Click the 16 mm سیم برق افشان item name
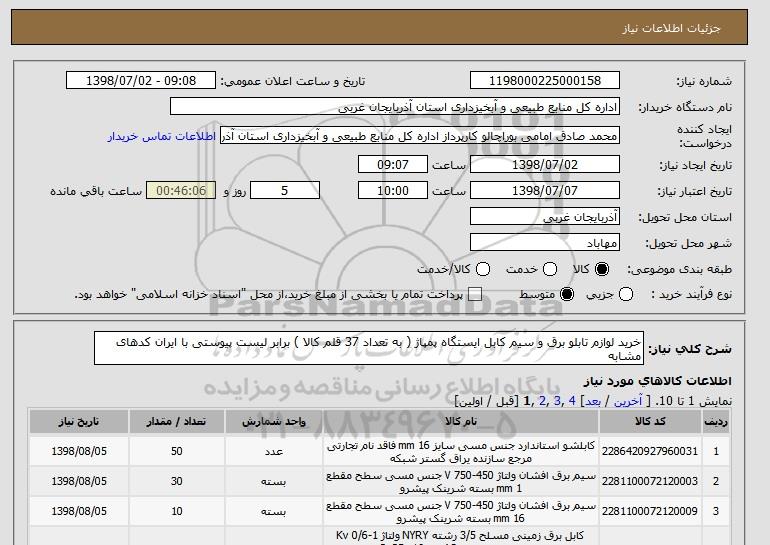The height and width of the screenshot is (545, 770). click(461, 512)
